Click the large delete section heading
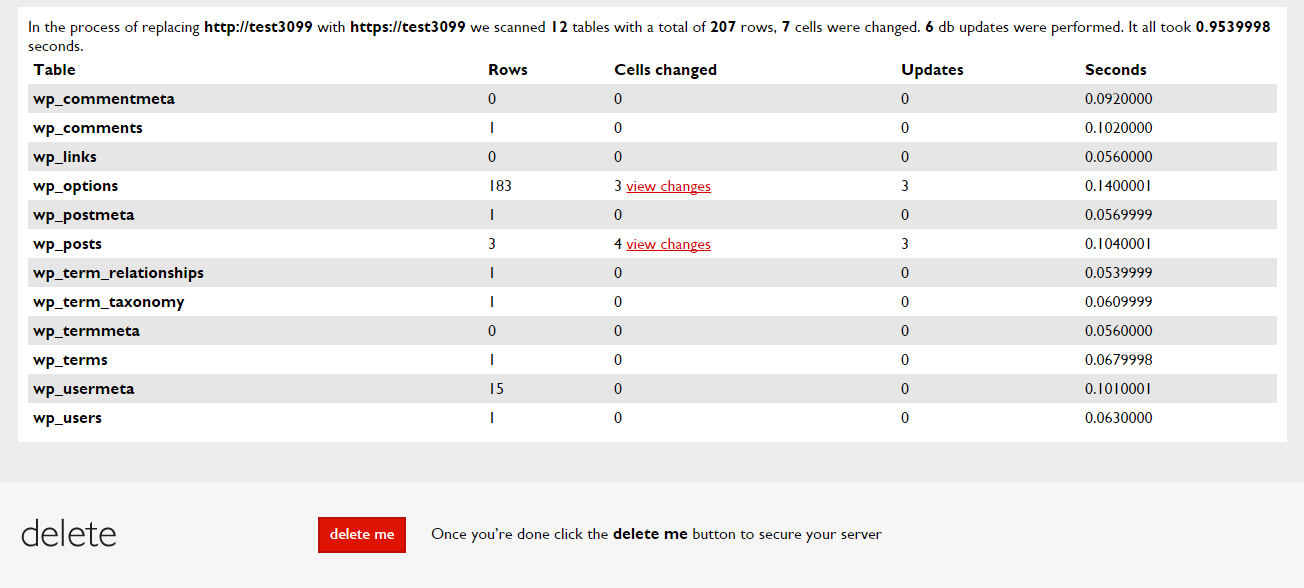Viewport: 1304px width, 588px height. pyautogui.click(x=69, y=533)
